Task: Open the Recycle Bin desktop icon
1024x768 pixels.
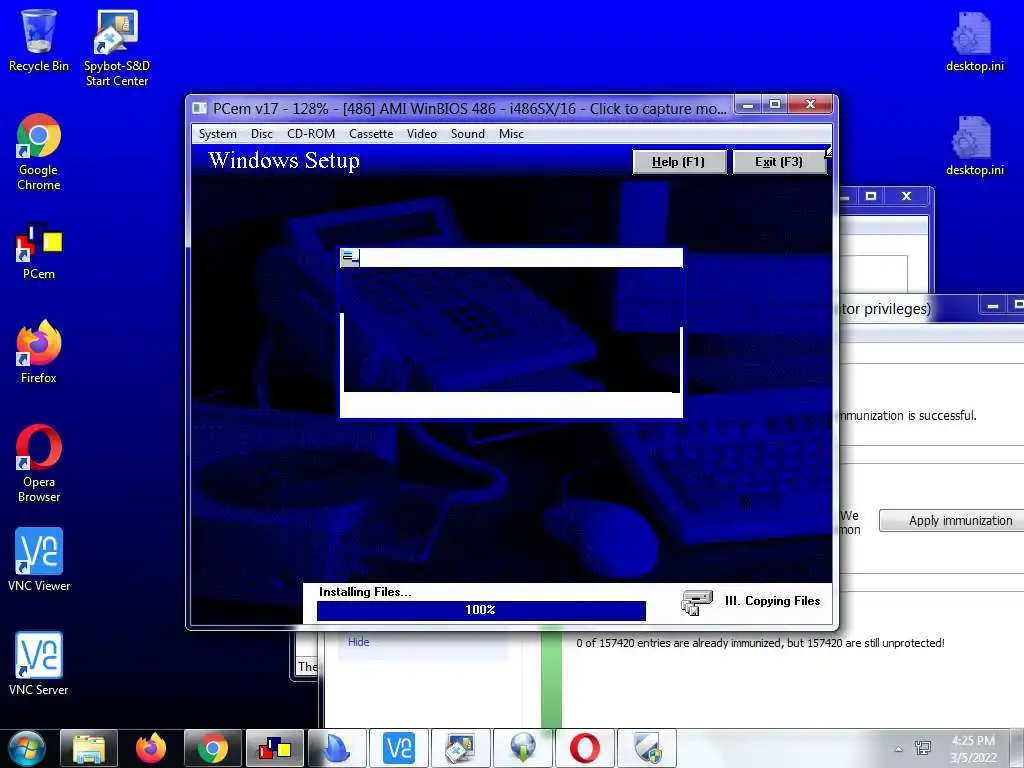Action: point(39,40)
